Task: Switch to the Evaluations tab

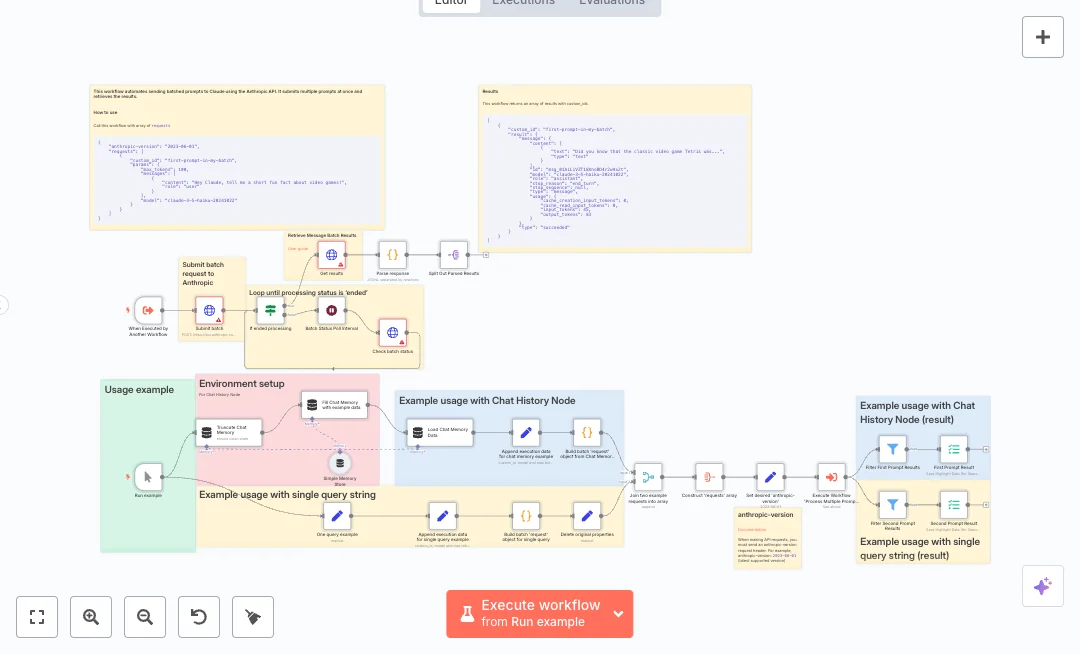Action: tap(612, 2)
